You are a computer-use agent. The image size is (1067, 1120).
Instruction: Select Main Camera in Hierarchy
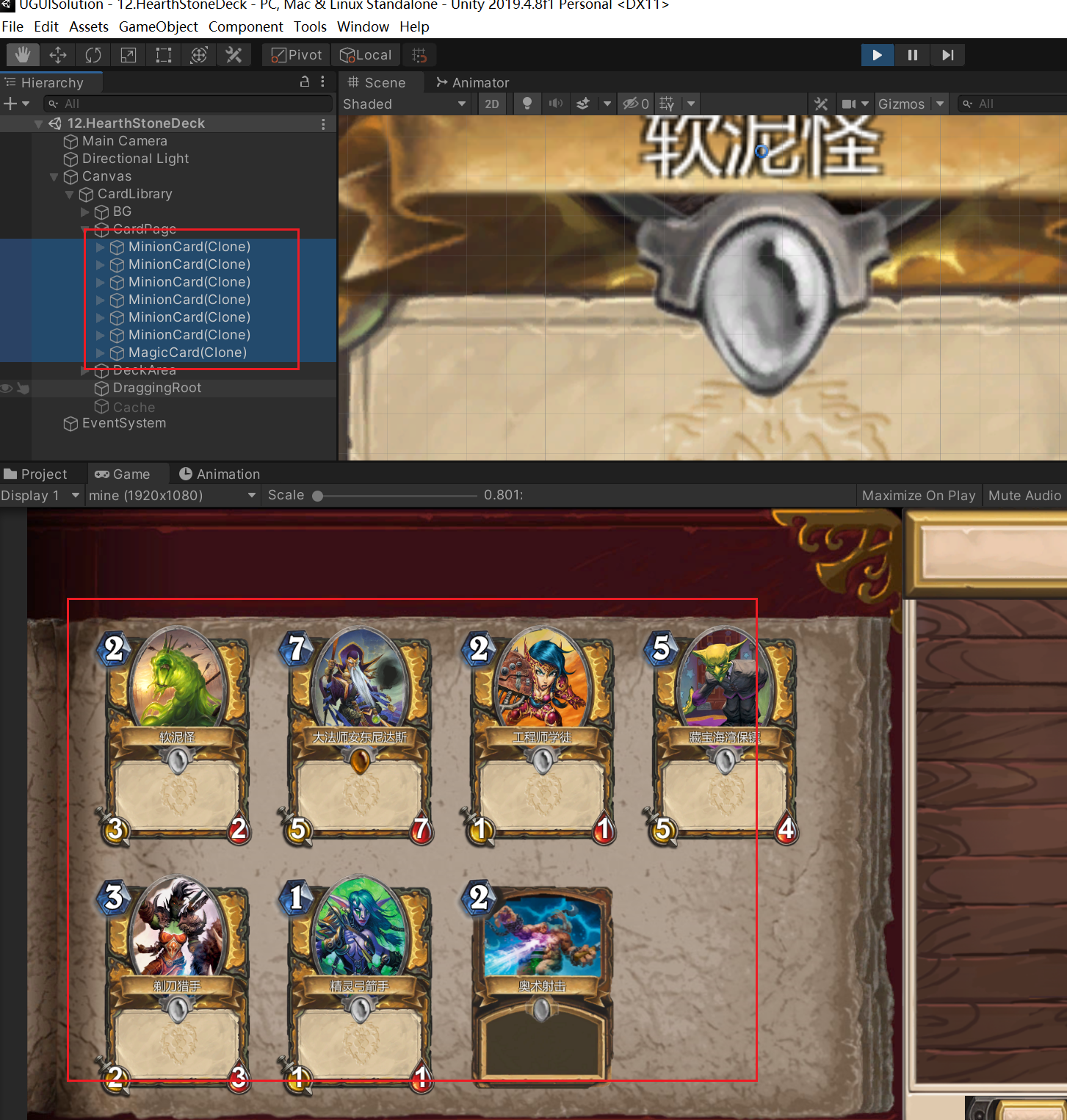point(124,141)
